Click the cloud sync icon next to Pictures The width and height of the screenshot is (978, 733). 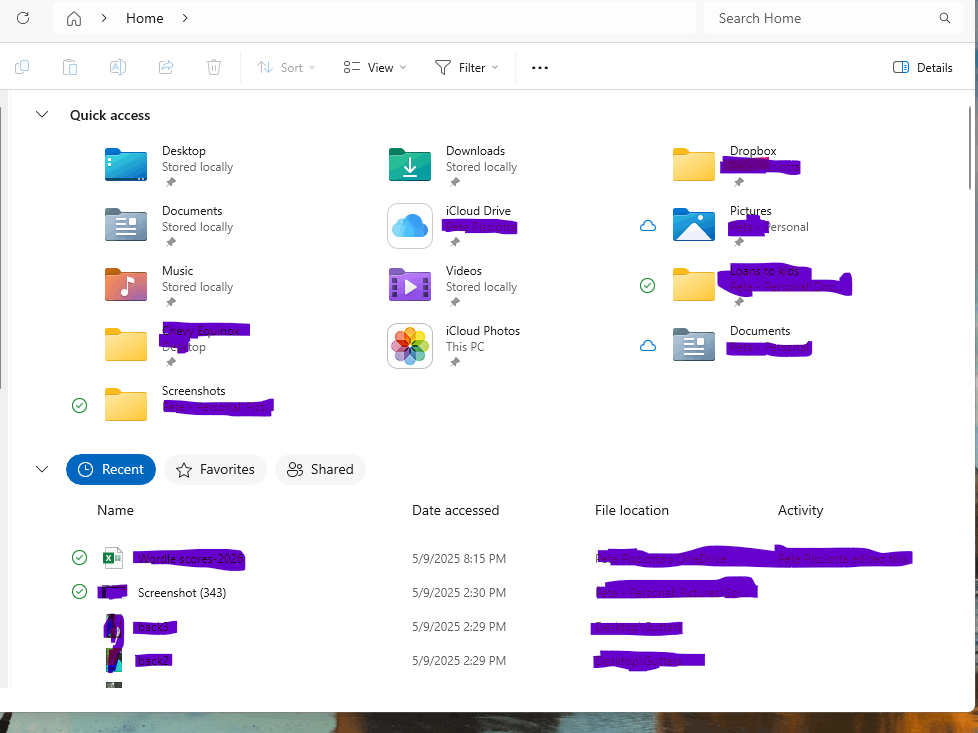647,225
